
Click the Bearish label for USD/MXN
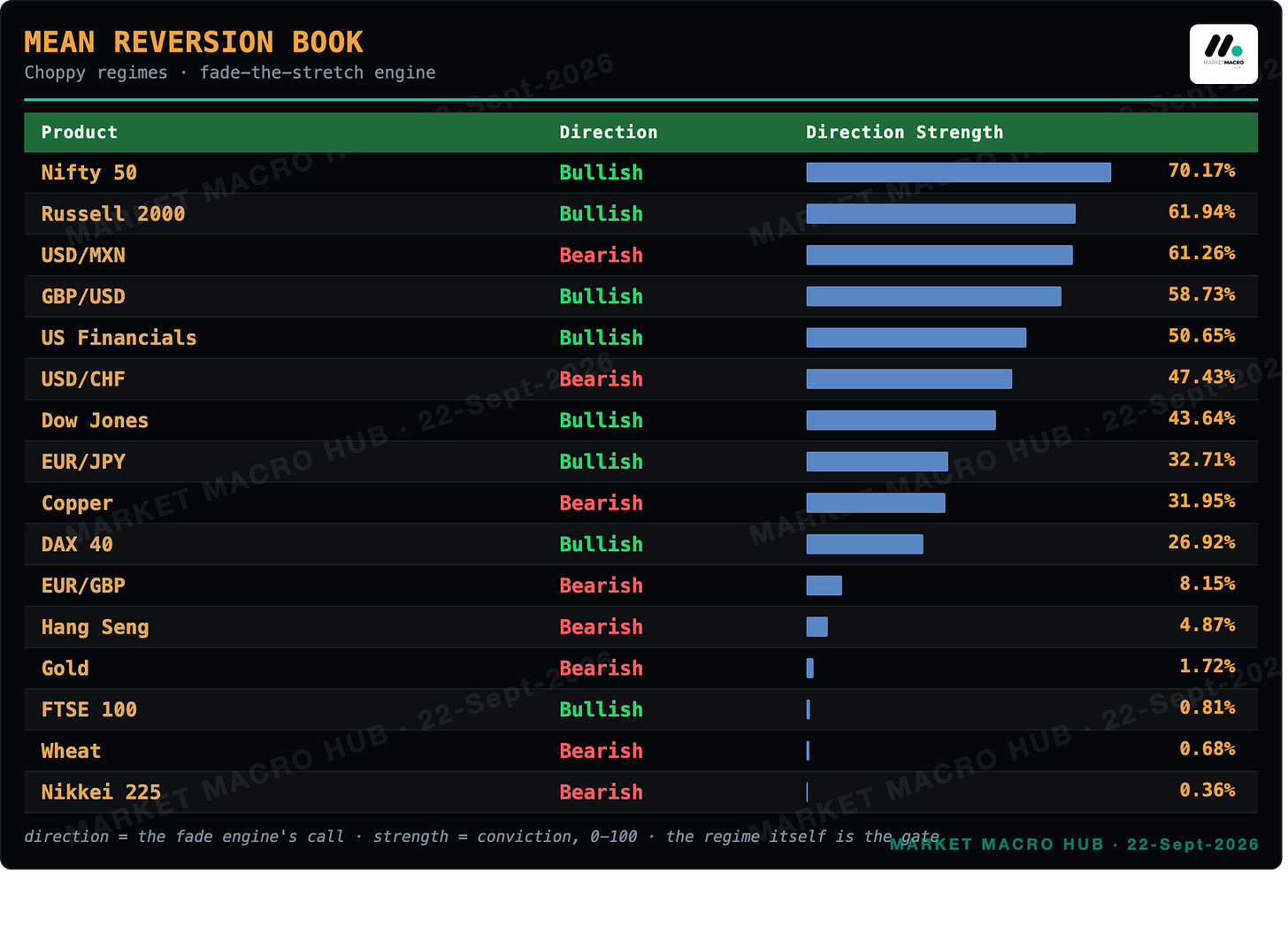pos(602,256)
